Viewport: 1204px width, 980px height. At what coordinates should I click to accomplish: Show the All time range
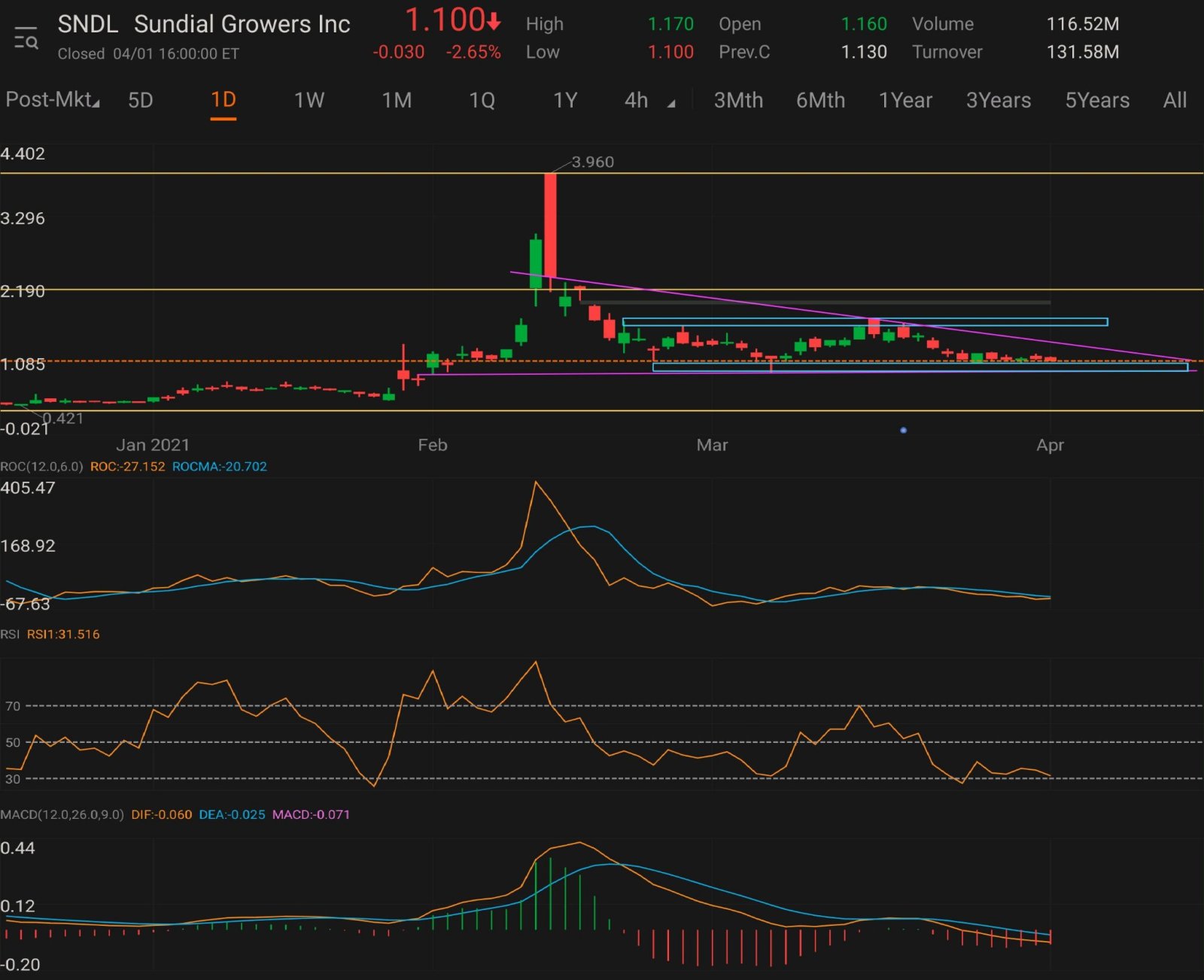(x=1175, y=100)
